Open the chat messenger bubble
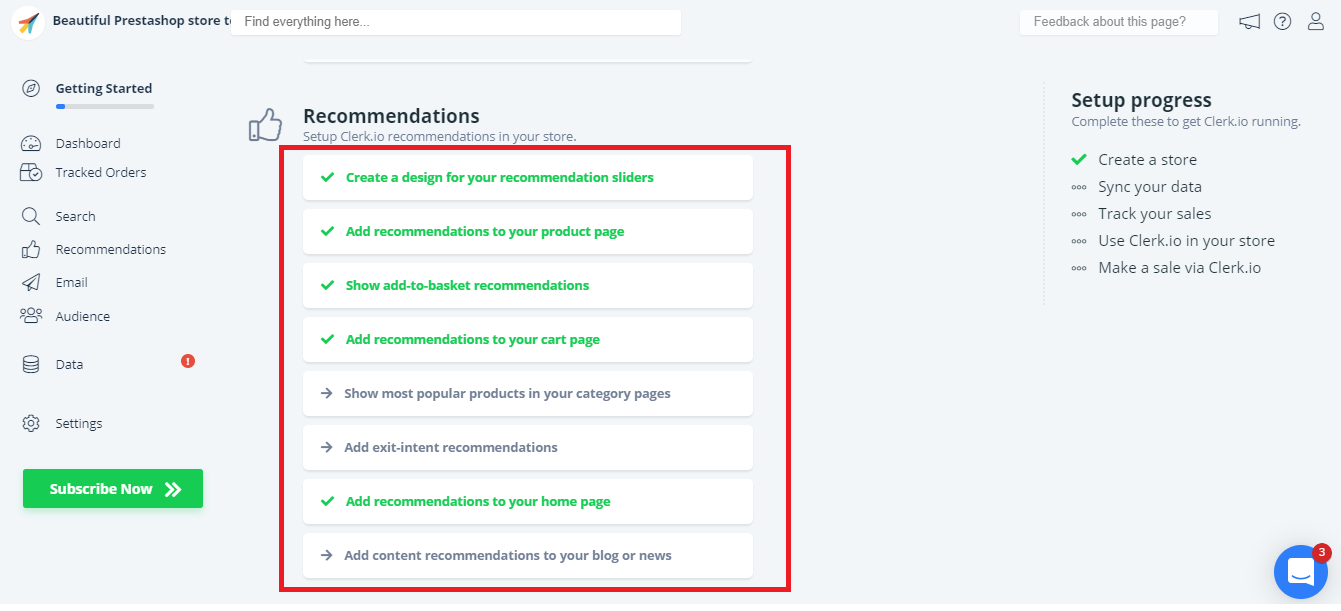This screenshot has height=611, width=1341. click(x=1300, y=572)
